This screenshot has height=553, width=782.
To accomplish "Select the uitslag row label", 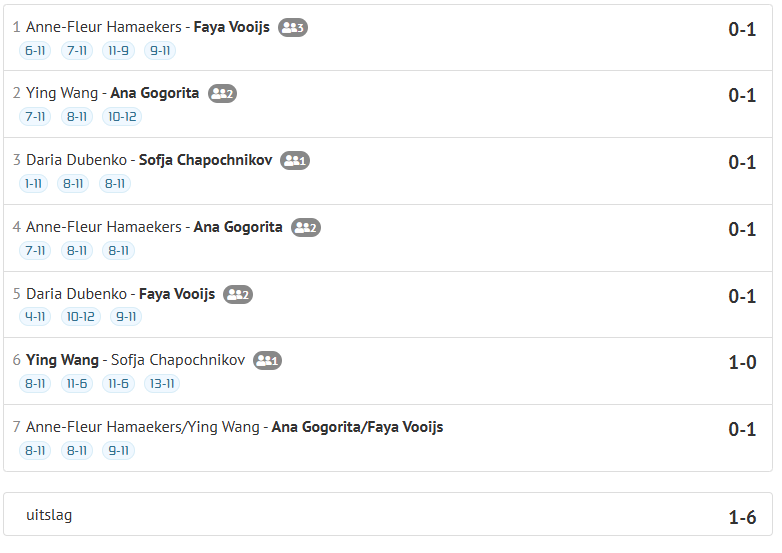I will [49, 515].
